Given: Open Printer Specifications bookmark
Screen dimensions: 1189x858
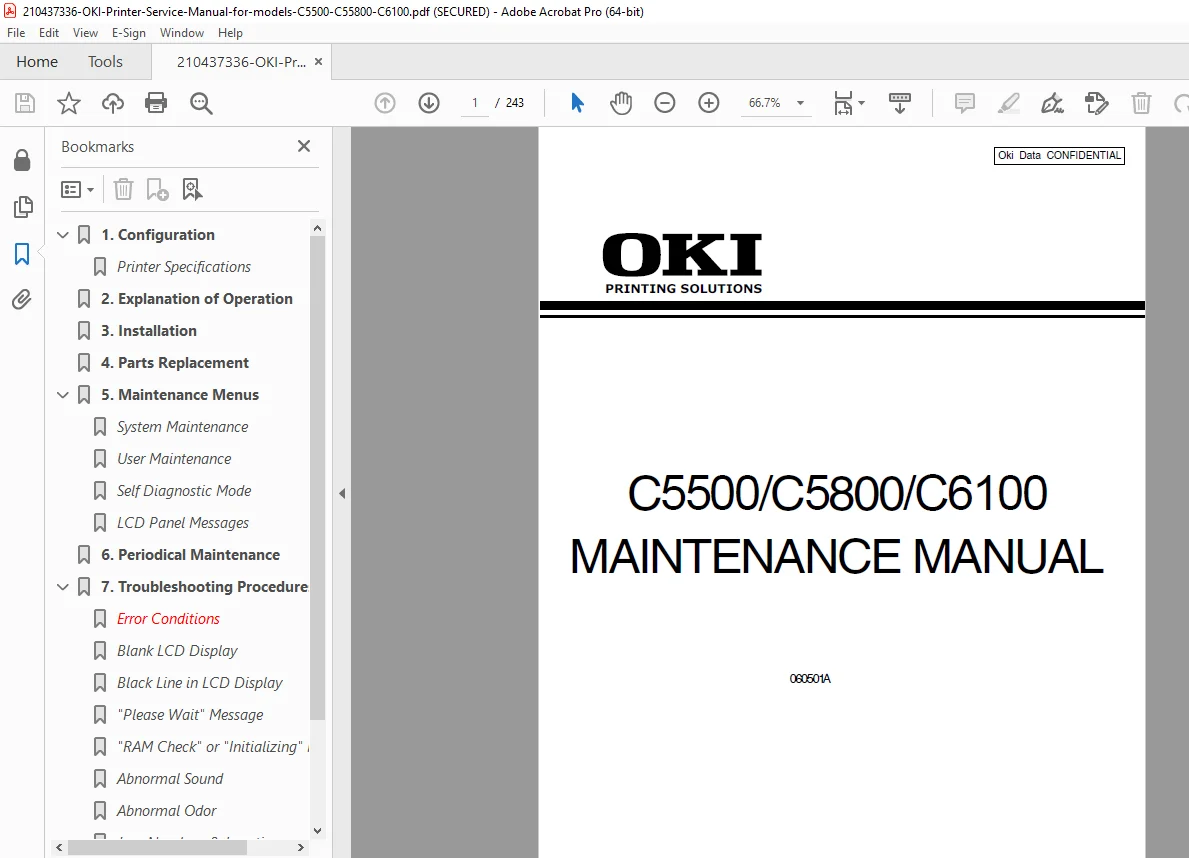Looking at the screenshot, I should click(184, 267).
